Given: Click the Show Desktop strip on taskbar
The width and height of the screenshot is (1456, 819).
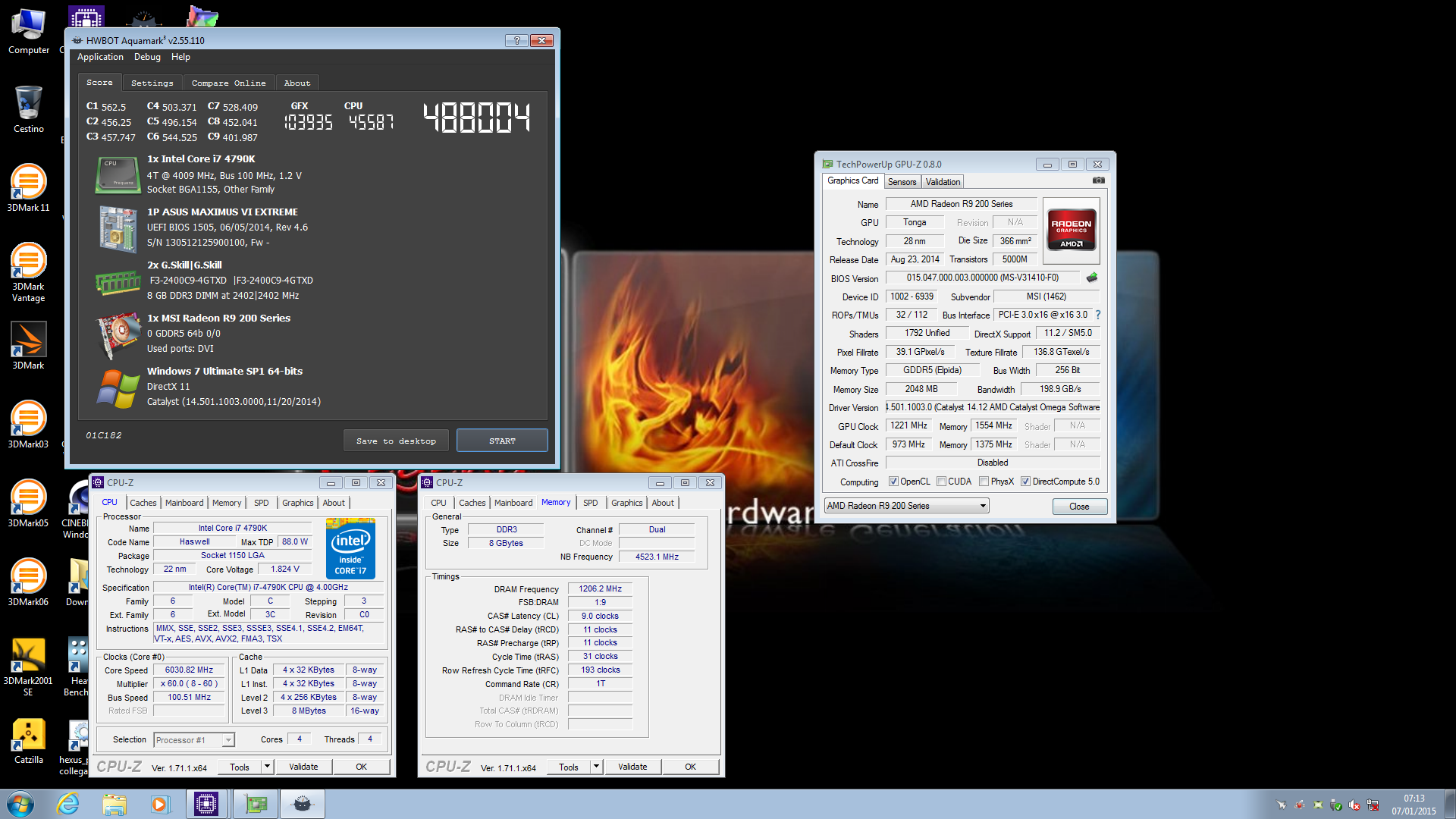Looking at the screenshot, I should 1450,805.
